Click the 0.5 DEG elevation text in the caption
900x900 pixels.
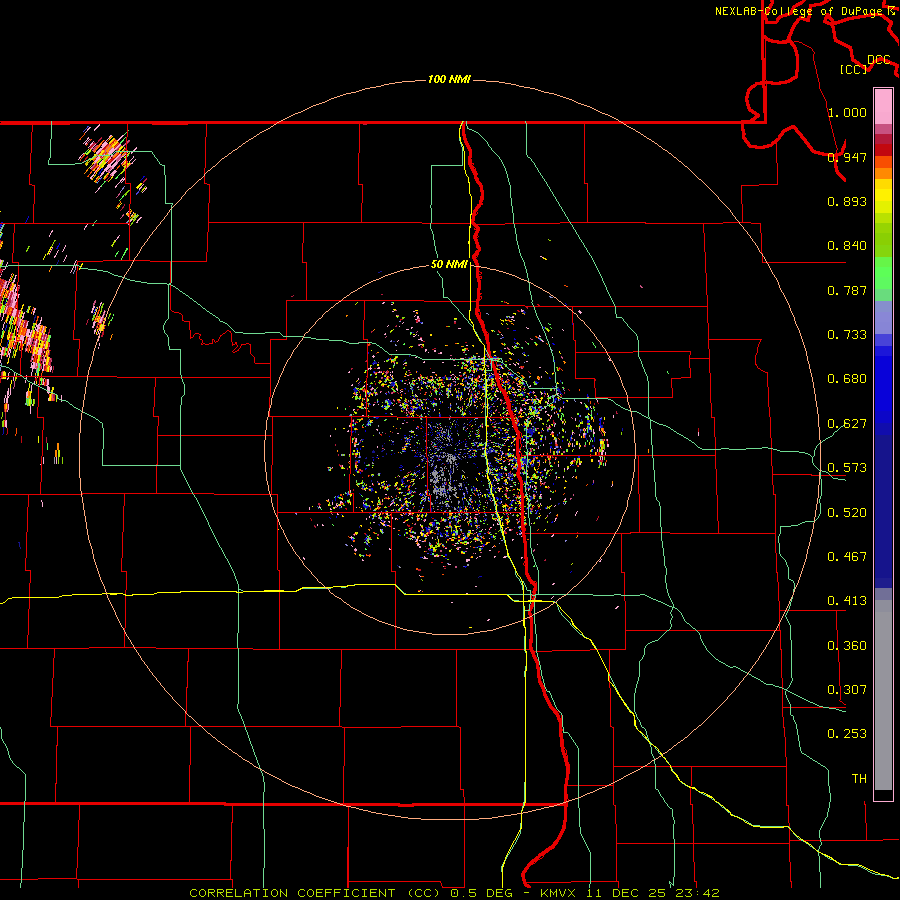(x=481, y=893)
